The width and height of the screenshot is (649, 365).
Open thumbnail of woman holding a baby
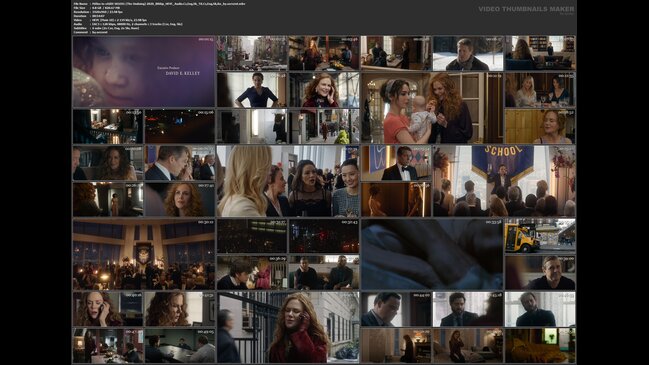click(432, 108)
